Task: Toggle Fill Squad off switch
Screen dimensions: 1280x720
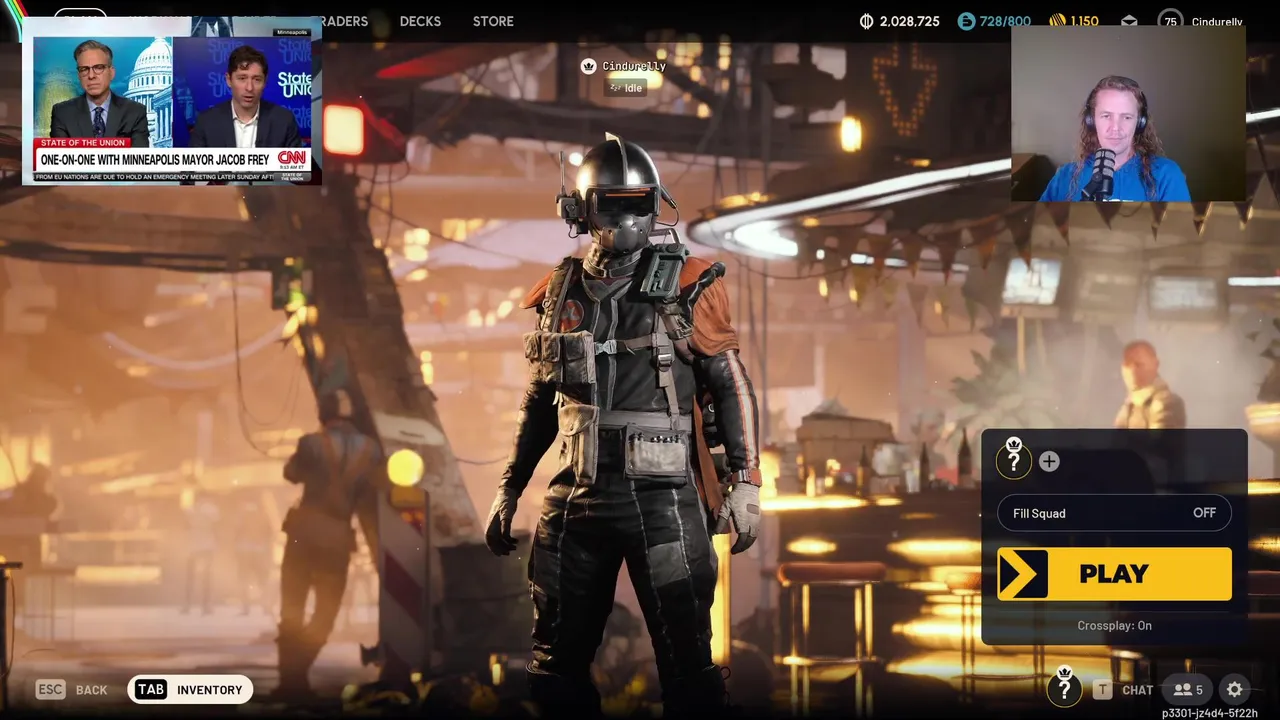Action: [1114, 513]
